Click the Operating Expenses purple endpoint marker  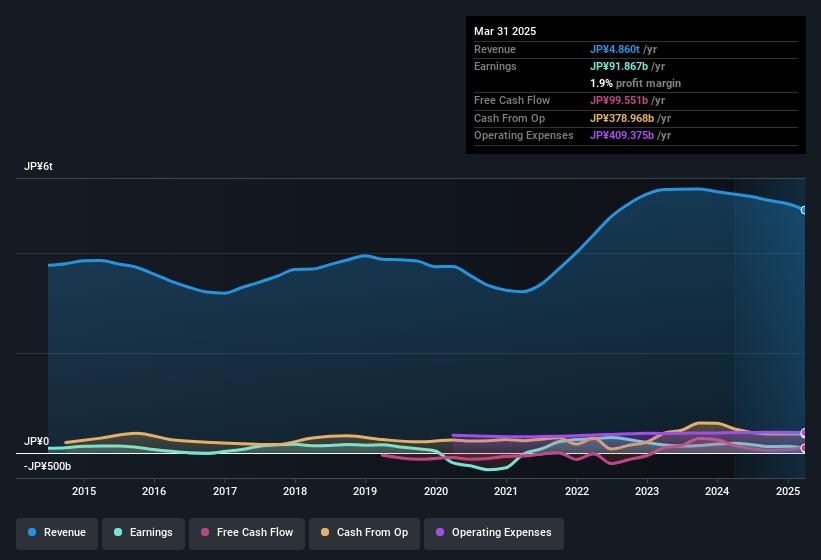(804, 433)
